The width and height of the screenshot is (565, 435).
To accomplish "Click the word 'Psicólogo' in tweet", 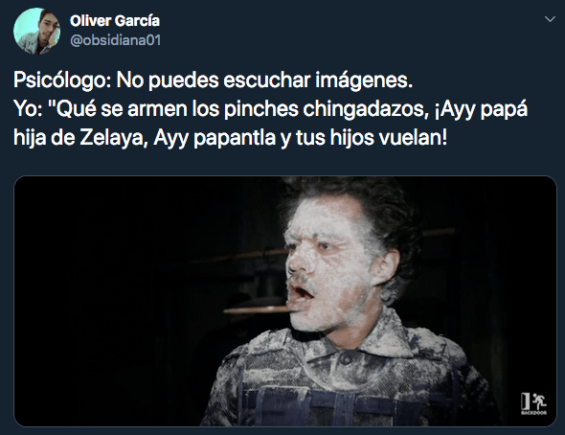I will (x=60, y=80).
